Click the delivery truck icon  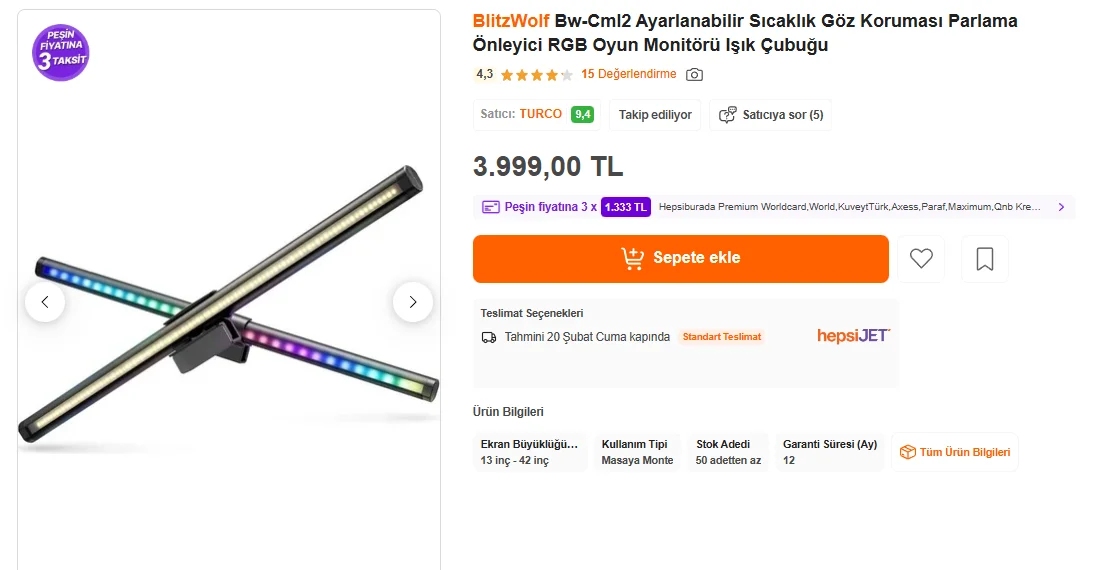[489, 337]
